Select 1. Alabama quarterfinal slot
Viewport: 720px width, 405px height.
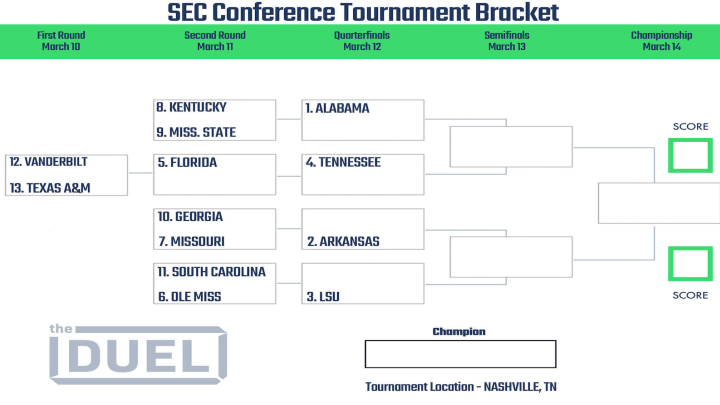point(363,120)
